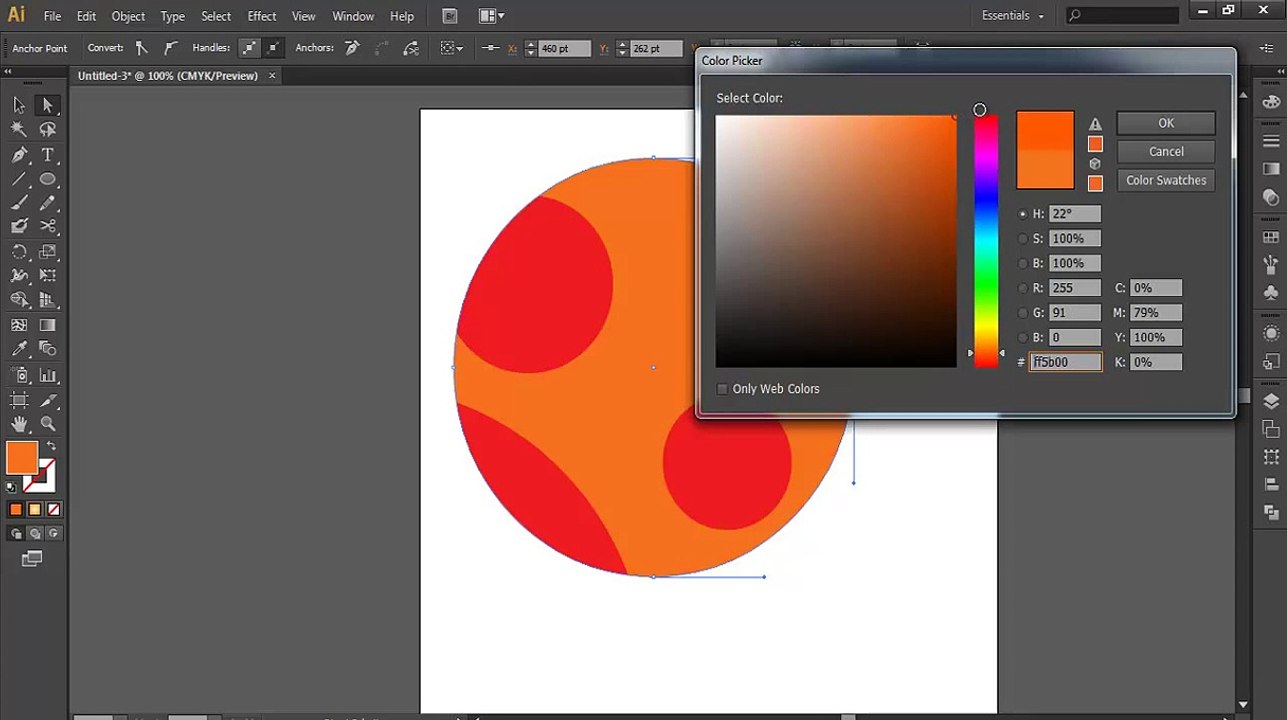Click the hue spectrum slider bar

(986, 241)
